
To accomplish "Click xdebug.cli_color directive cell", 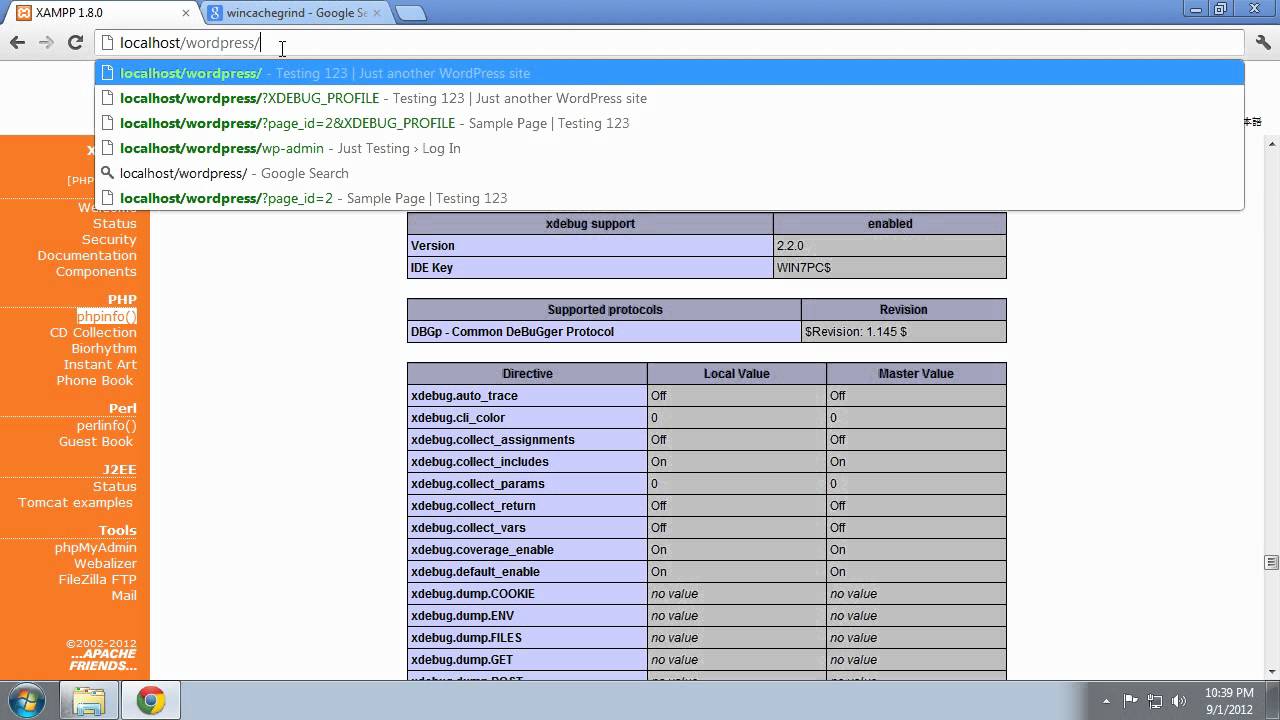I will click(527, 418).
